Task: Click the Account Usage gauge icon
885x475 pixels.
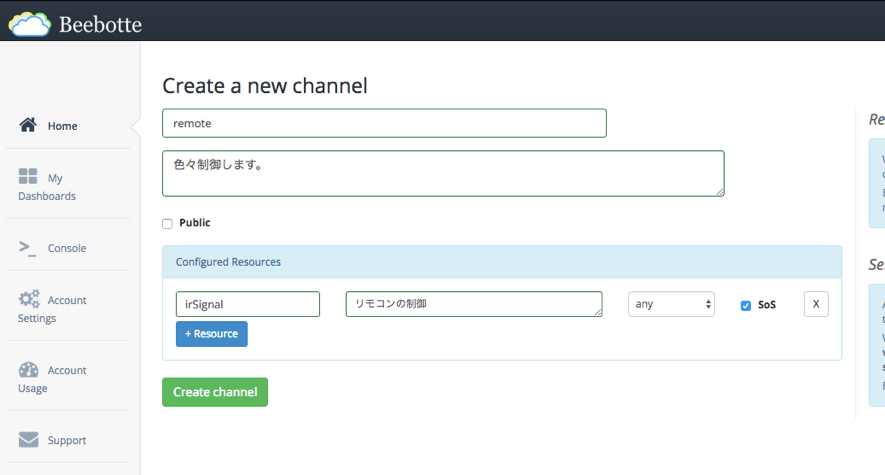Action: [28, 369]
